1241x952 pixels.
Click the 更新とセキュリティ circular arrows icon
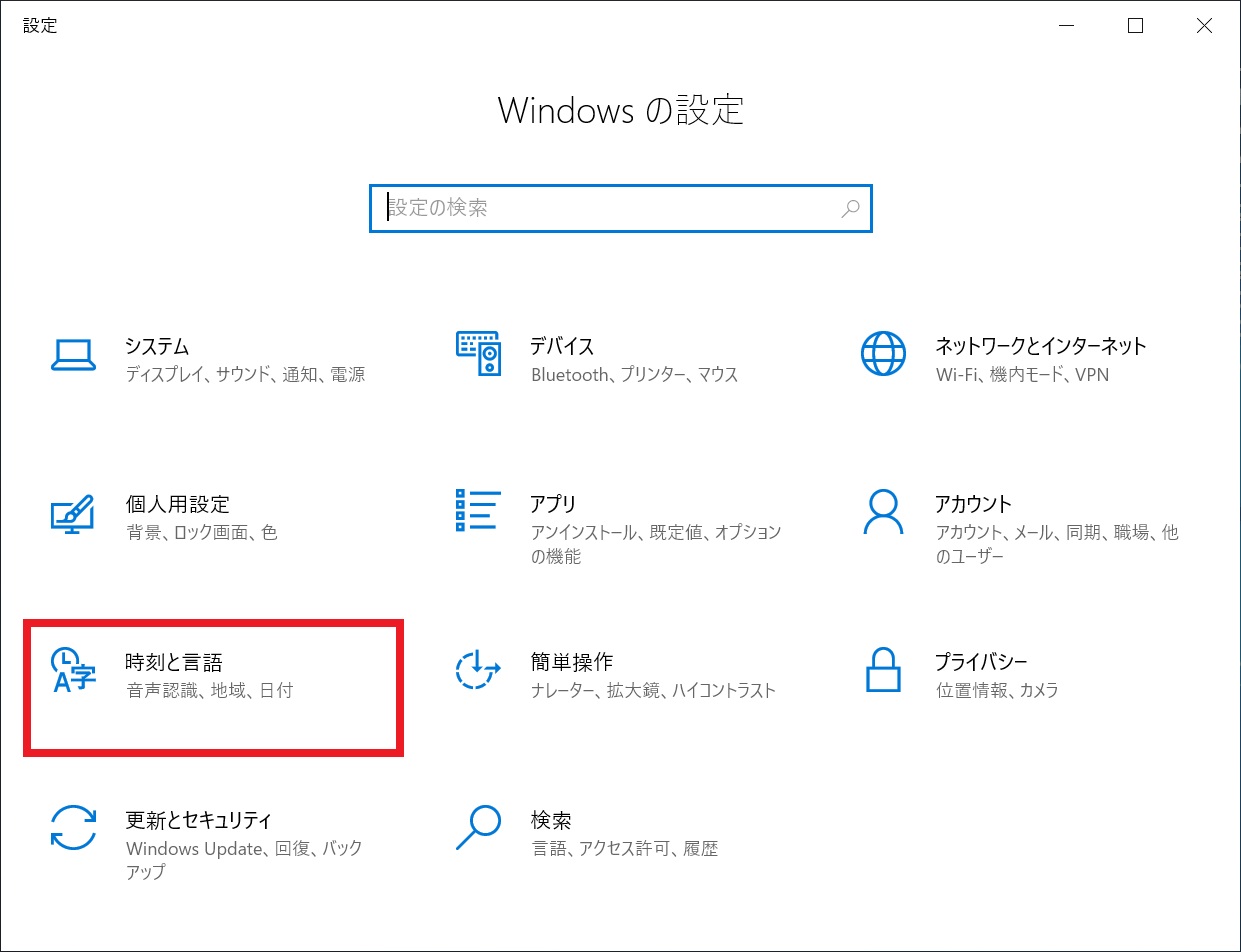(x=72, y=828)
